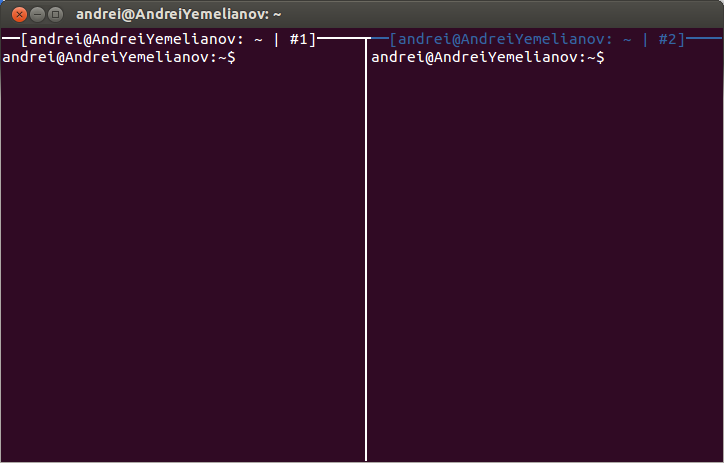Click the window title text in title bar
This screenshot has height=463, width=724.
point(179,15)
